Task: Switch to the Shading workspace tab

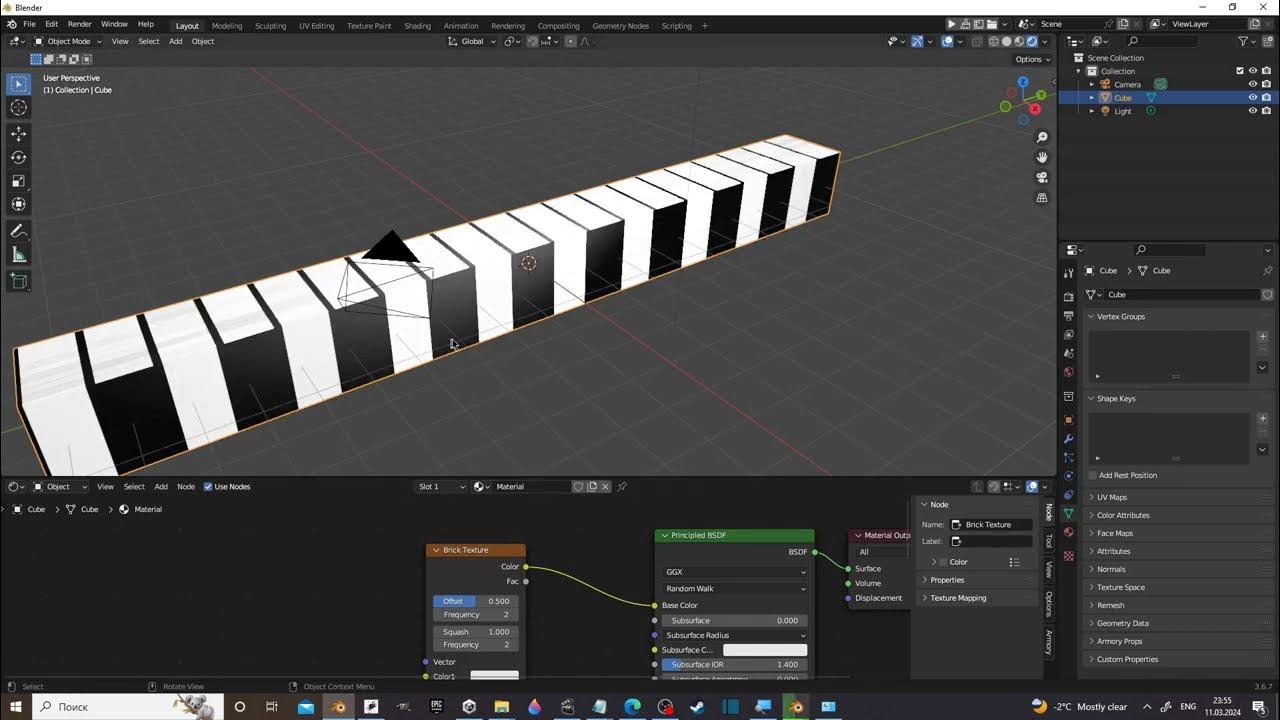Action: click(x=417, y=26)
